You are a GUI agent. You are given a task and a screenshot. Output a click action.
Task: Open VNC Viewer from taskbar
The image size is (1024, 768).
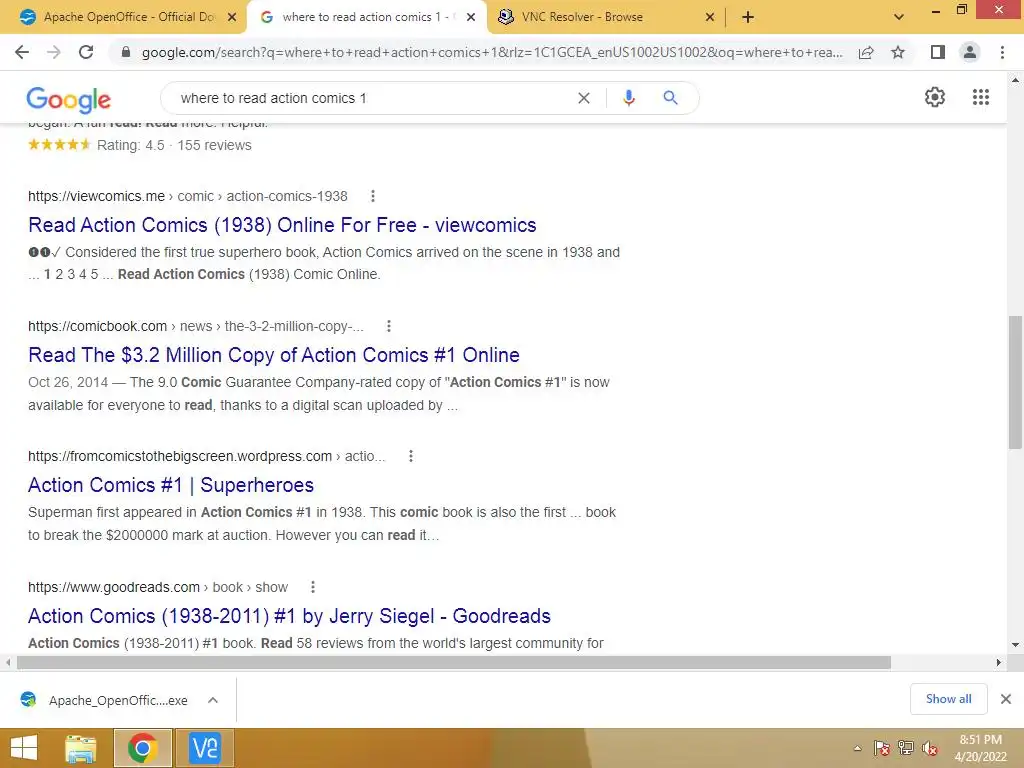tap(205, 748)
